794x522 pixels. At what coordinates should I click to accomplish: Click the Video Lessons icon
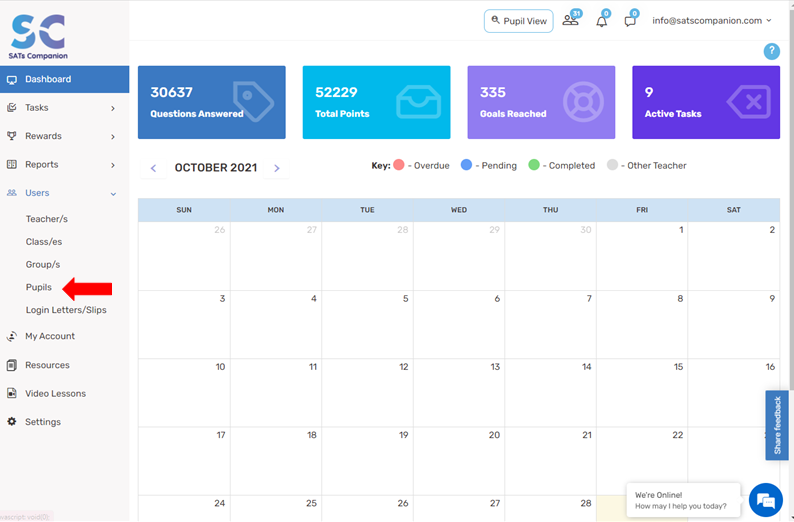12,393
